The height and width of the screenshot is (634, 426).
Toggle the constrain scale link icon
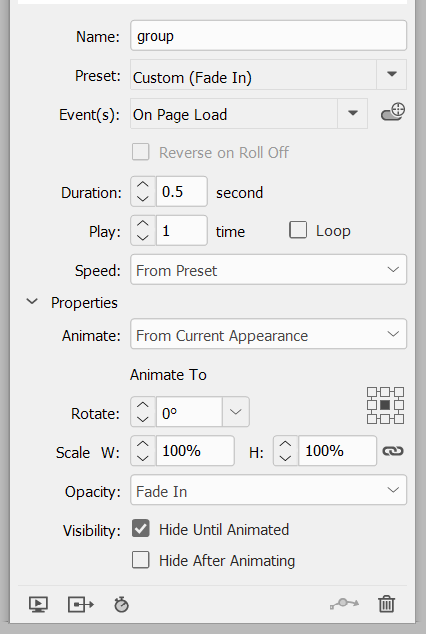point(393,451)
